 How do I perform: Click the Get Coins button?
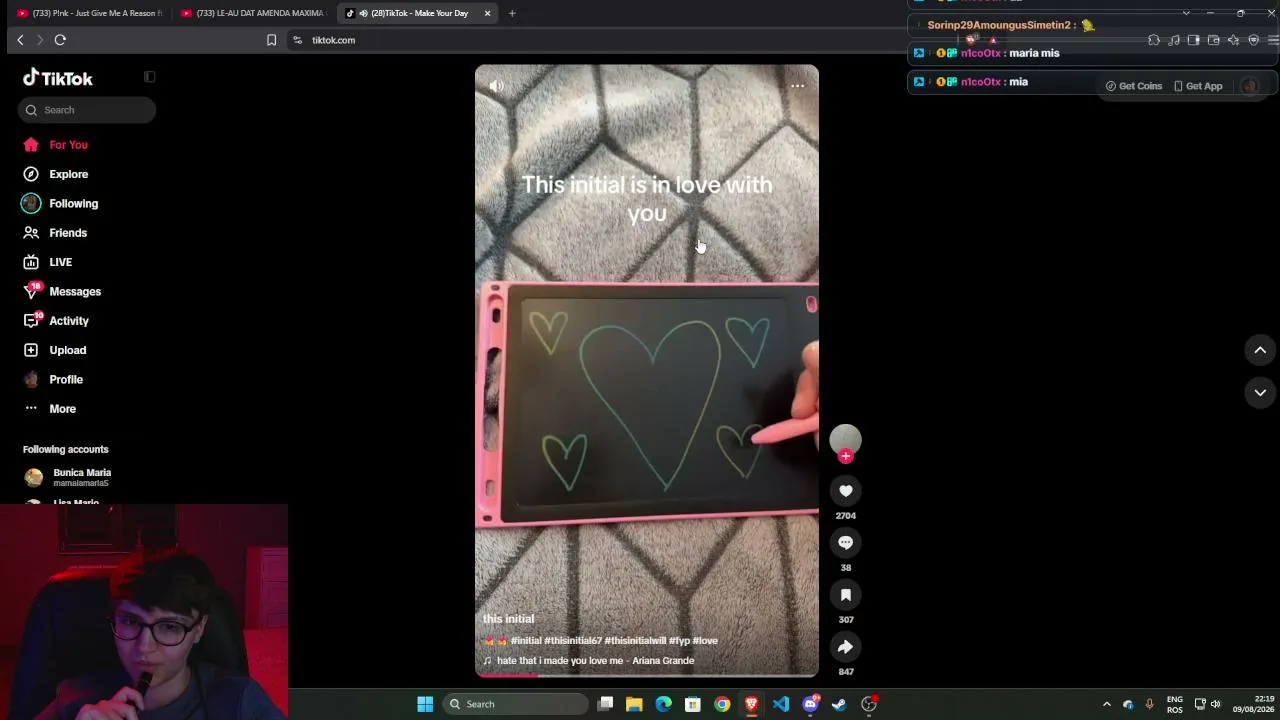tap(1134, 86)
